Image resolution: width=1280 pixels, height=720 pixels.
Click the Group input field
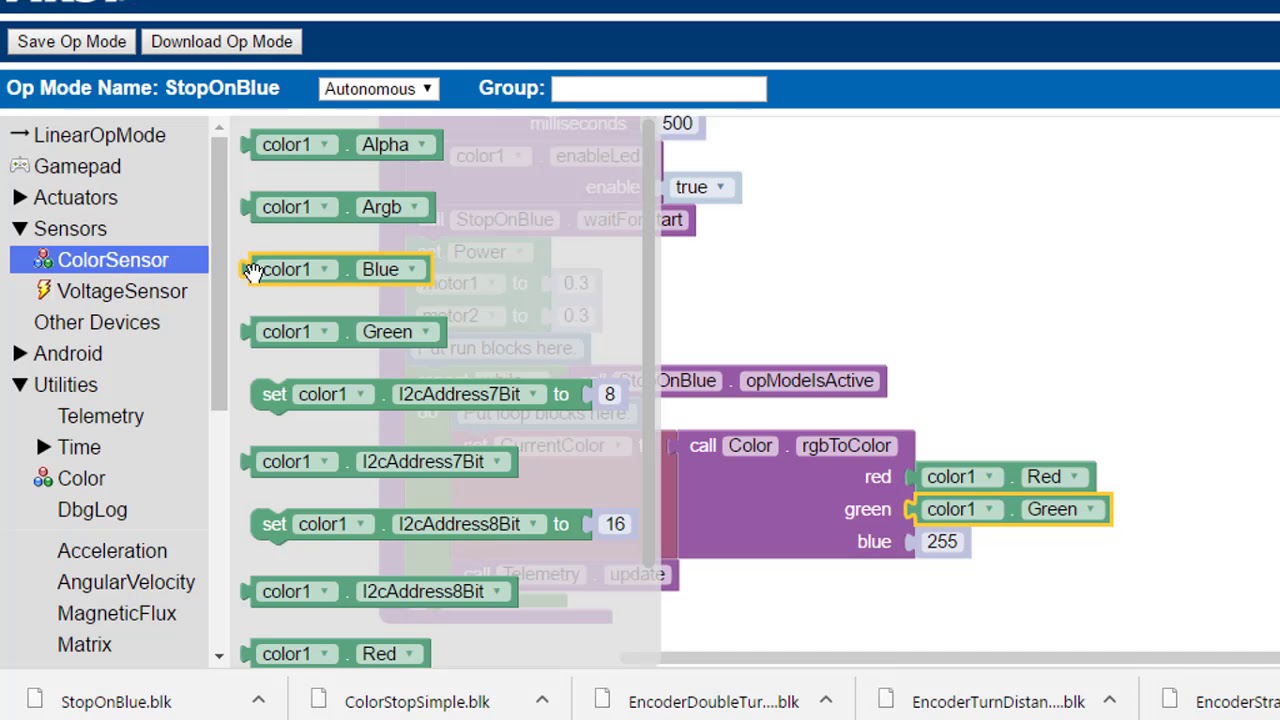(x=659, y=89)
